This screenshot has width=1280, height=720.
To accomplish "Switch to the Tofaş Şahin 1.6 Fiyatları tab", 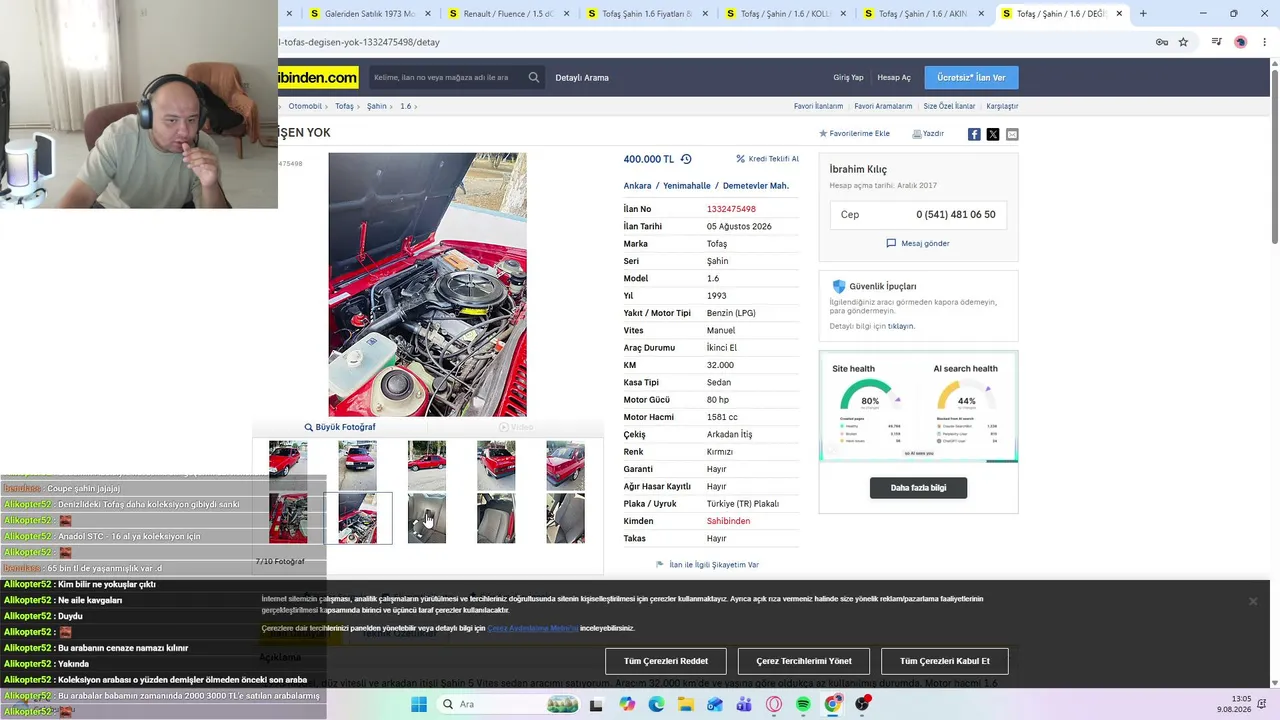I will [x=645, y=14].
